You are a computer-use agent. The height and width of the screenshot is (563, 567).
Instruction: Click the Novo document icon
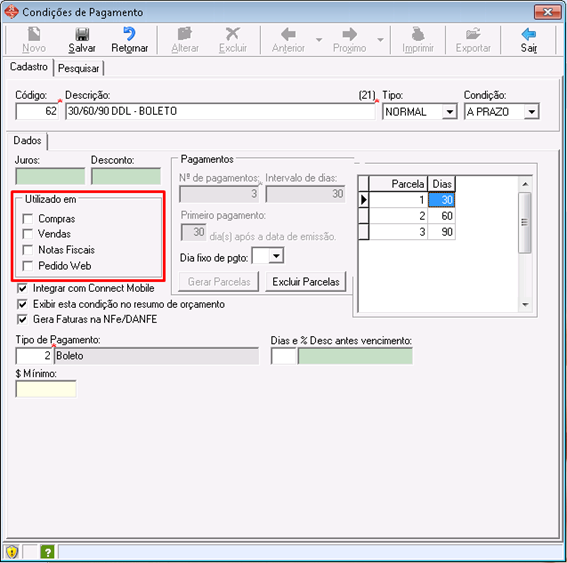[x=34, y=34]
